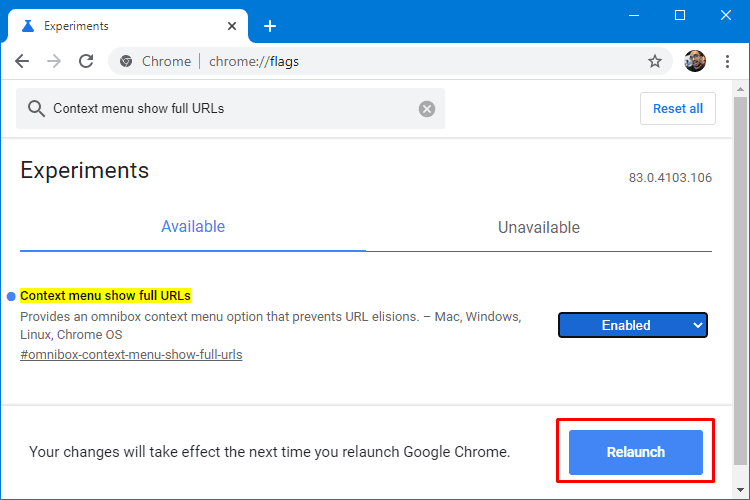Screen dimensions: 750x500
Task: Go back using the back arrow
Action: (22, 61)
